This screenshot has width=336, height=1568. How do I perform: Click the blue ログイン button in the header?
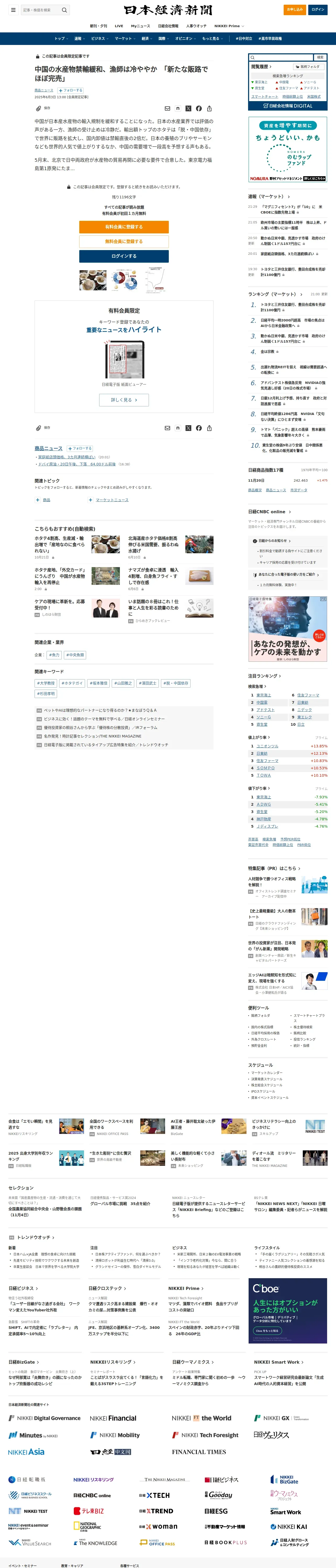pyautogui.click(x=318, y=10)
